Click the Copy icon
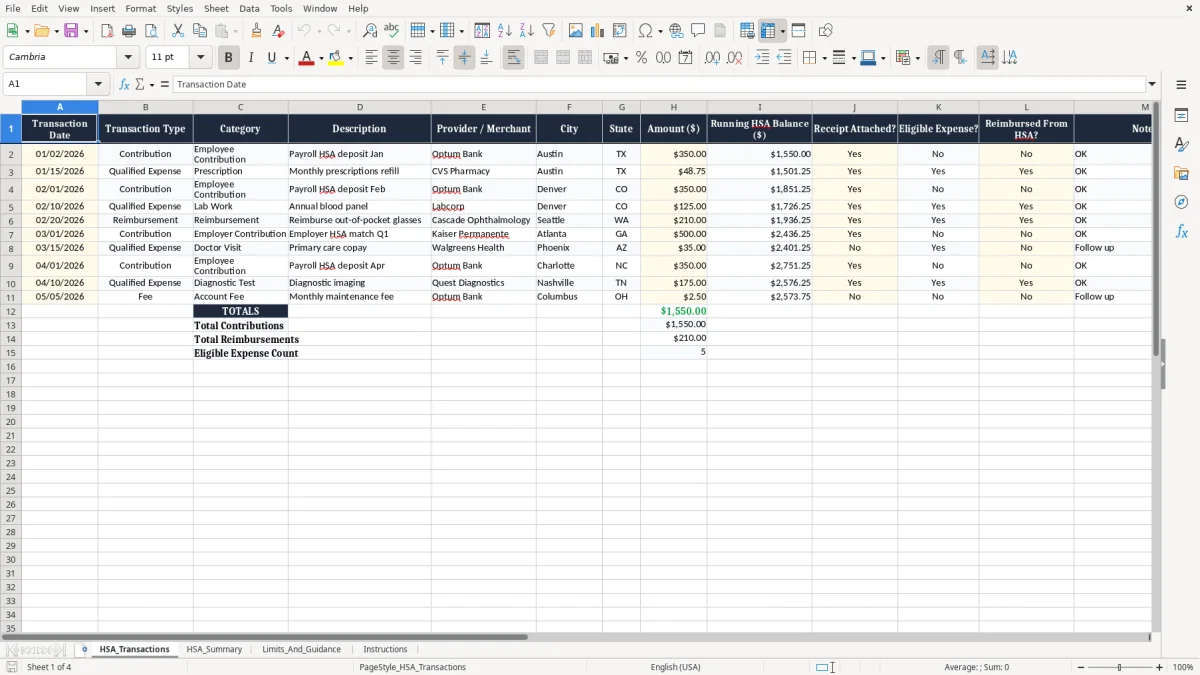Screen dimensions: 1200x675 [200, 31]
